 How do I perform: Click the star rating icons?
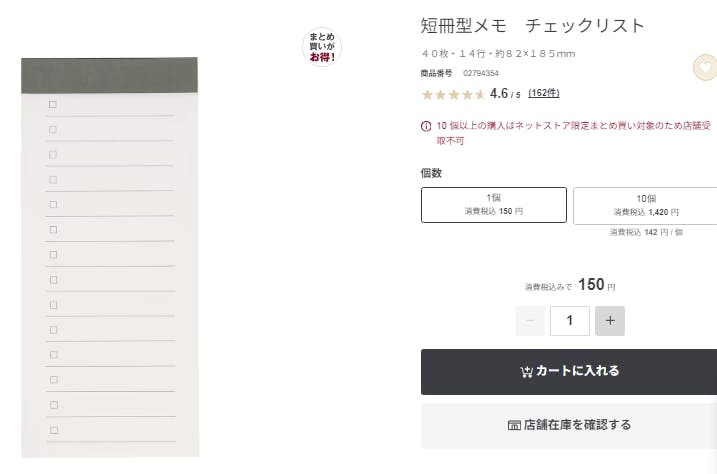coord(453,94)
